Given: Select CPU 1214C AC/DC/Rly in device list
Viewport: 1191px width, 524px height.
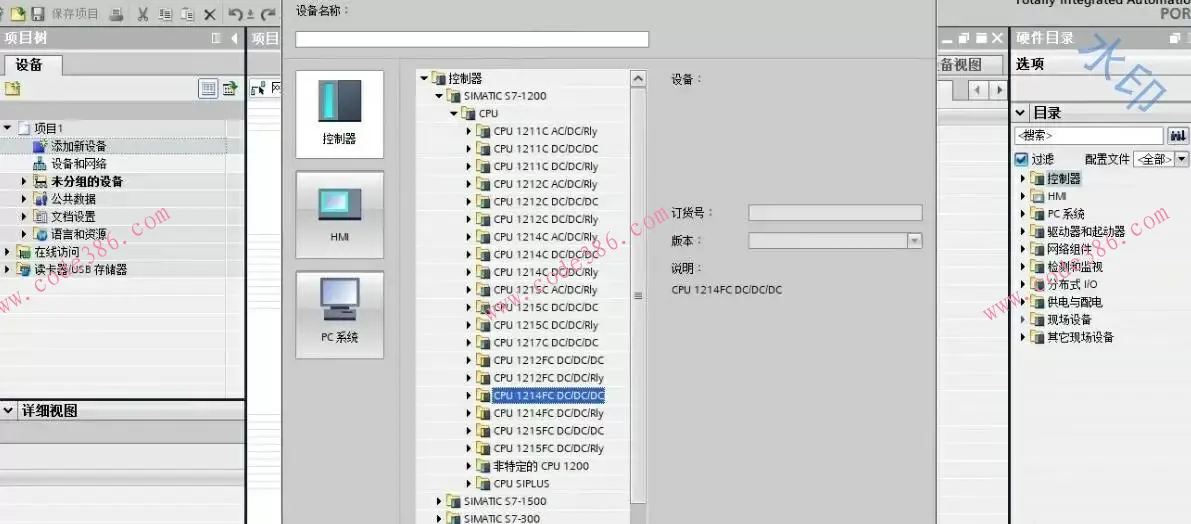Looking at the screenshot, I should point(545,237).
